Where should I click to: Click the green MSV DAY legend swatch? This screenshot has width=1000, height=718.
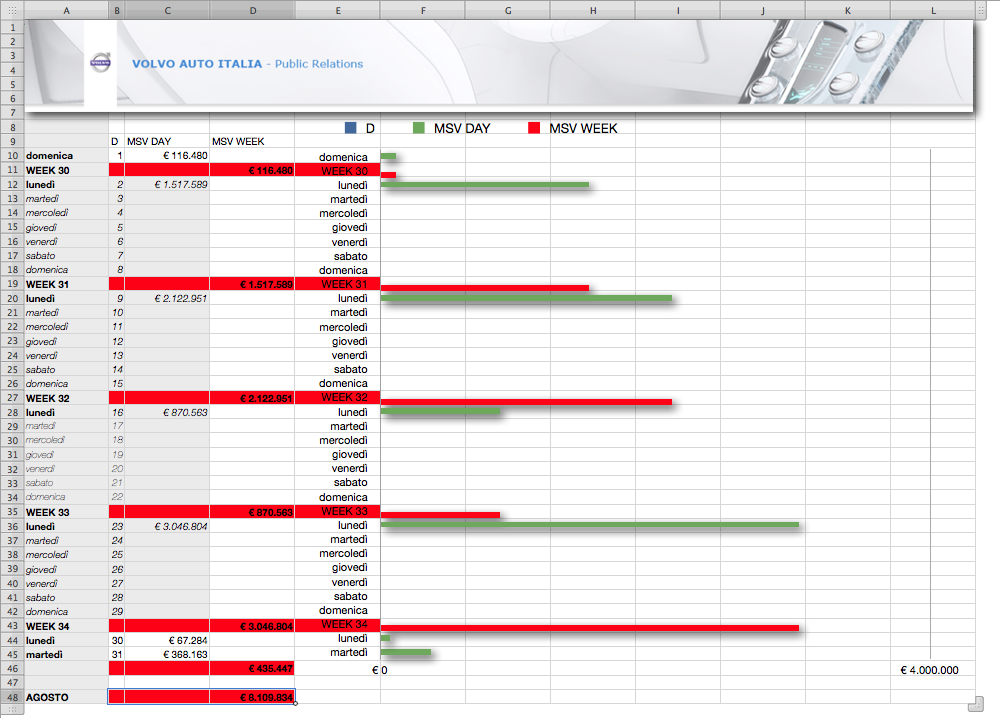pyautogui.click(x=419, y=128)
